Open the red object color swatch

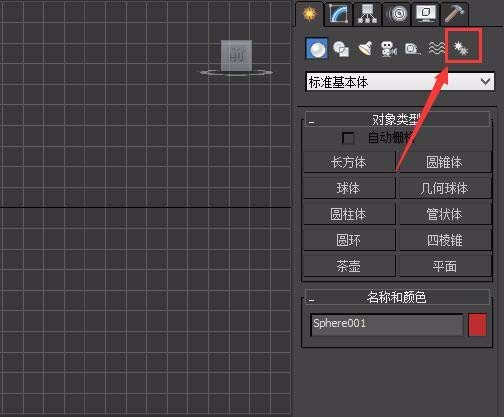pos(477,324)
